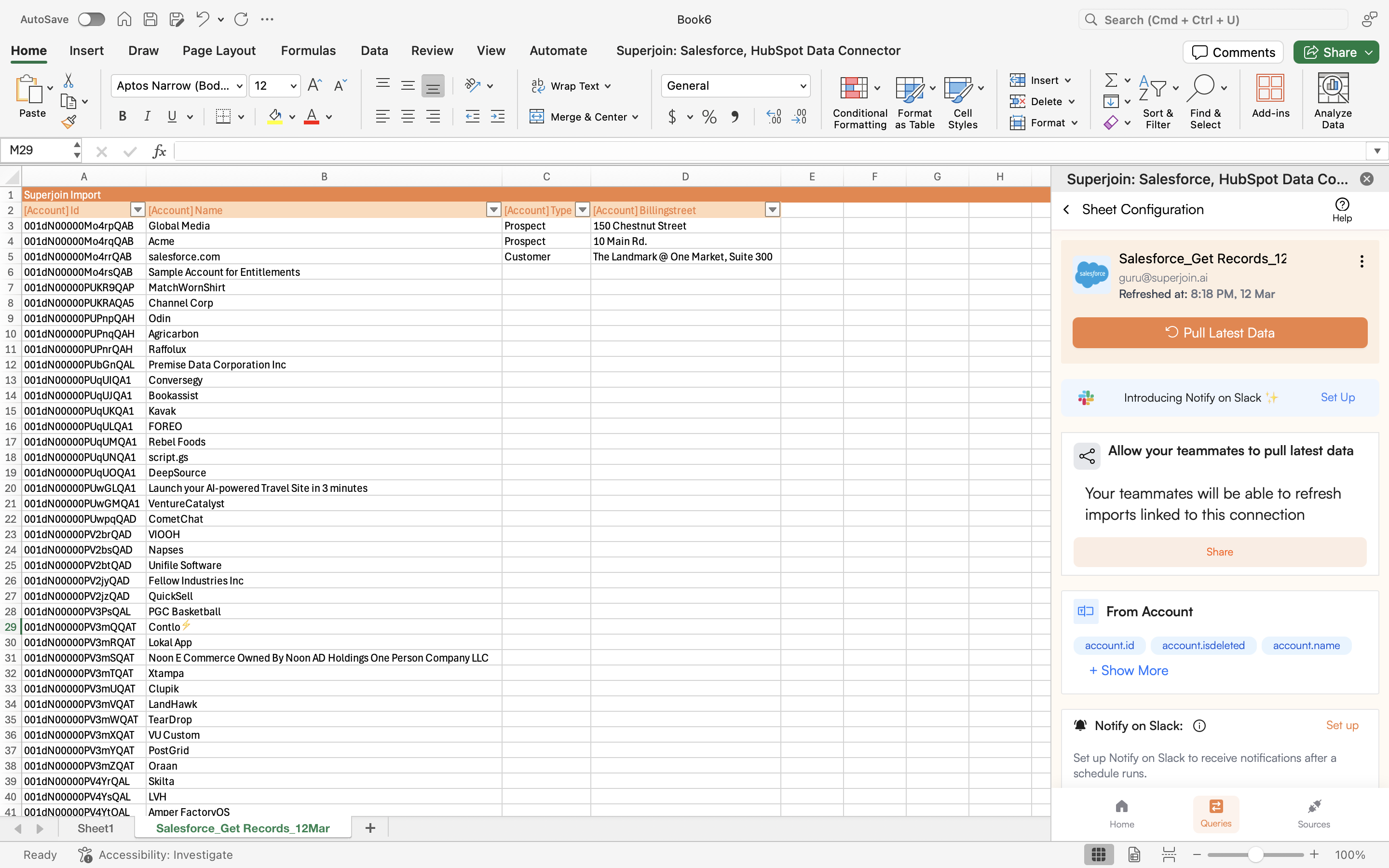The image size is (1389, 868).
Task: Click the Show More link under From Account
Action: [x=1129, y=670]
